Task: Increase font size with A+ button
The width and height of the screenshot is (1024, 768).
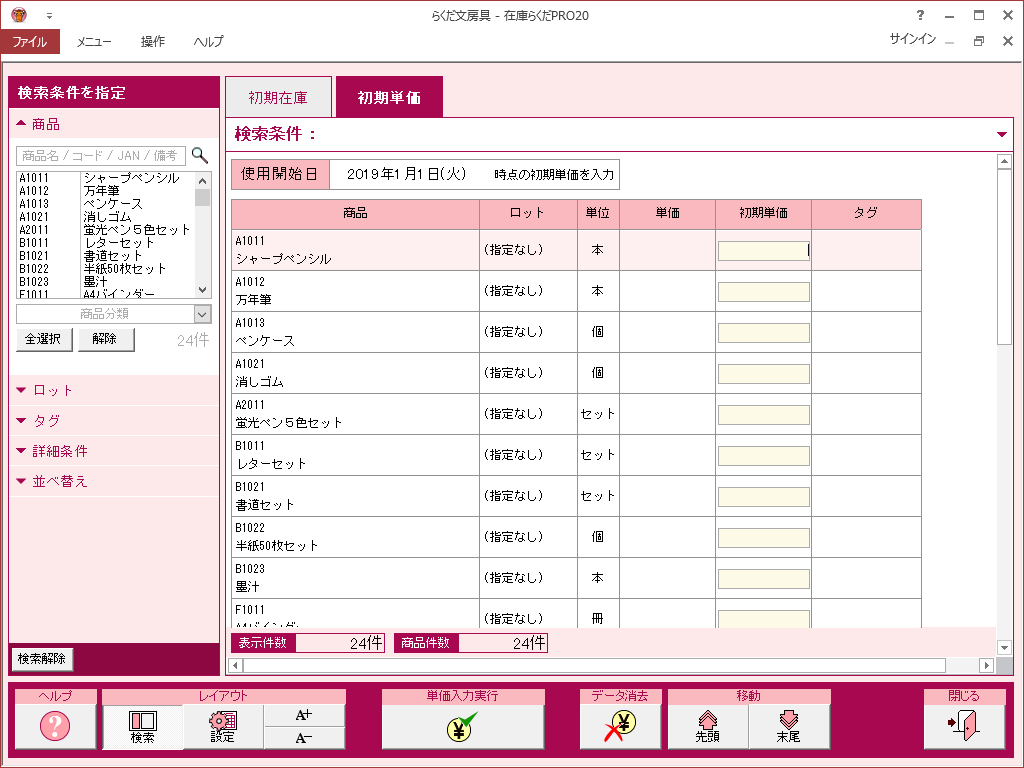Action: [304, 715]
